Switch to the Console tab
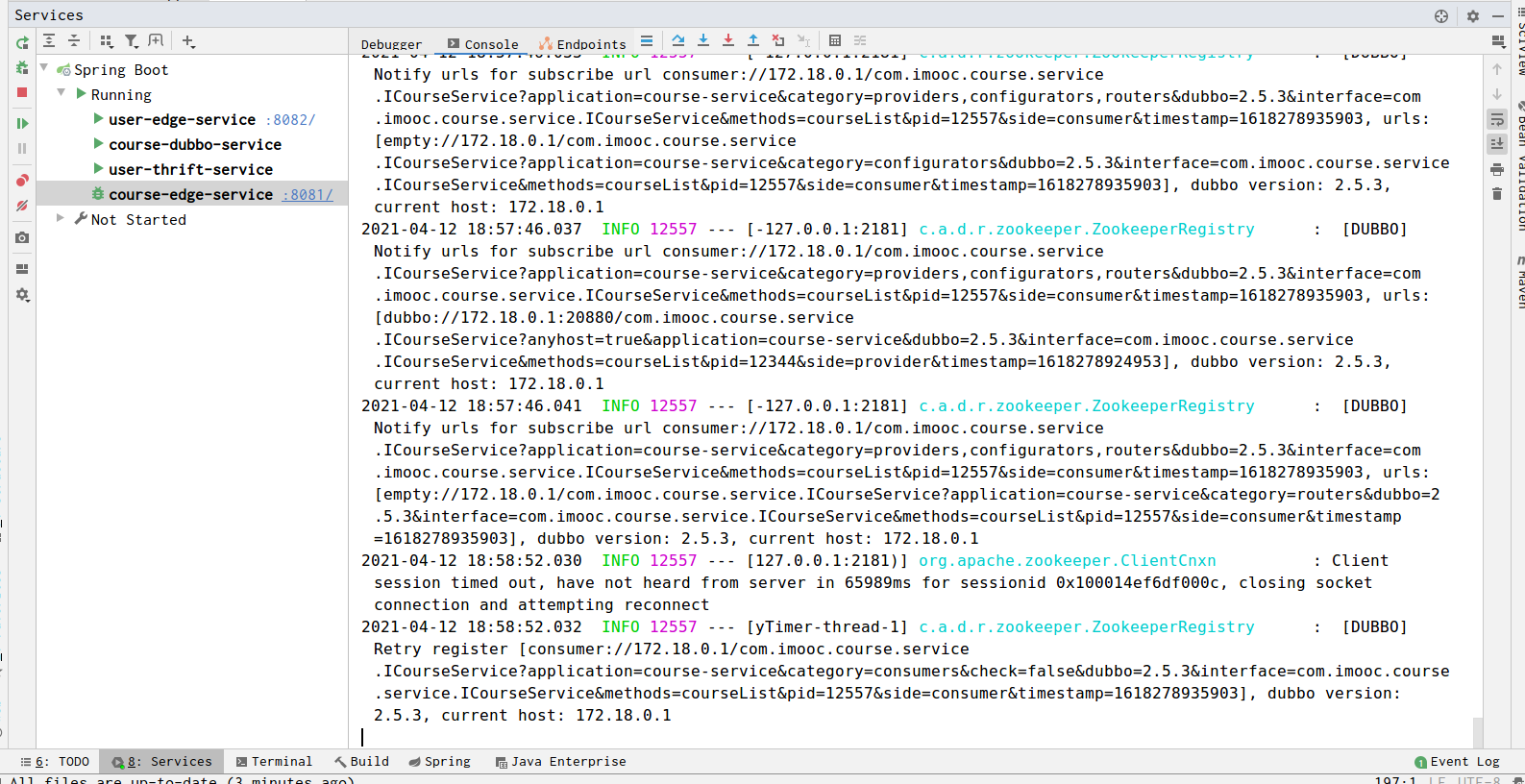 (x=482, y=44)
